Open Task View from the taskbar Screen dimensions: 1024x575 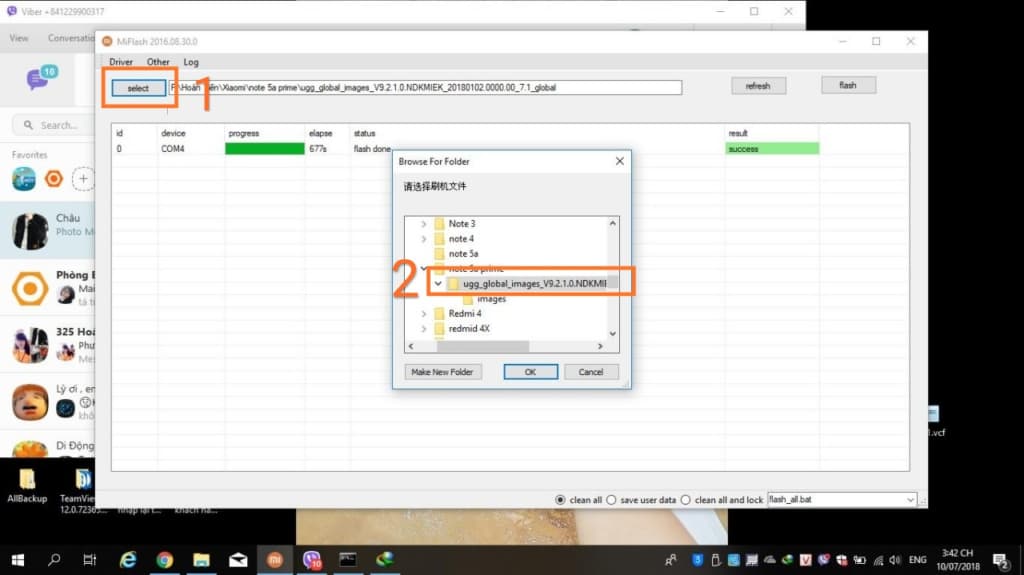90,560
